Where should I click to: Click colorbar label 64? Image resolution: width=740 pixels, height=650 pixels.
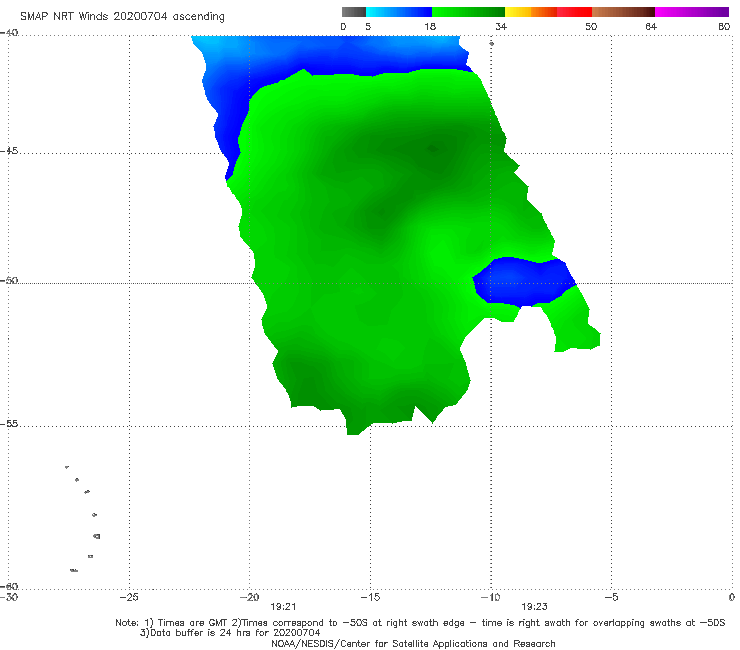point(651,26)
